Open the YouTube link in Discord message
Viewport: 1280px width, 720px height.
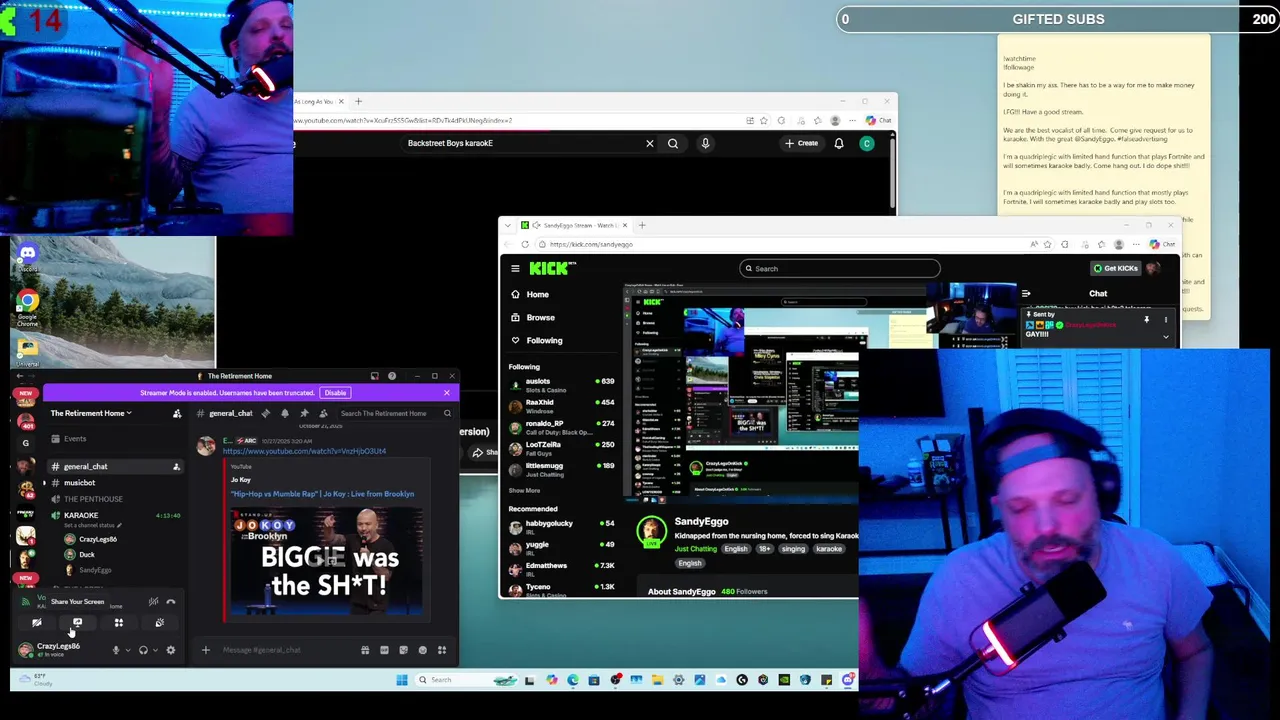[x=304, y=451]
